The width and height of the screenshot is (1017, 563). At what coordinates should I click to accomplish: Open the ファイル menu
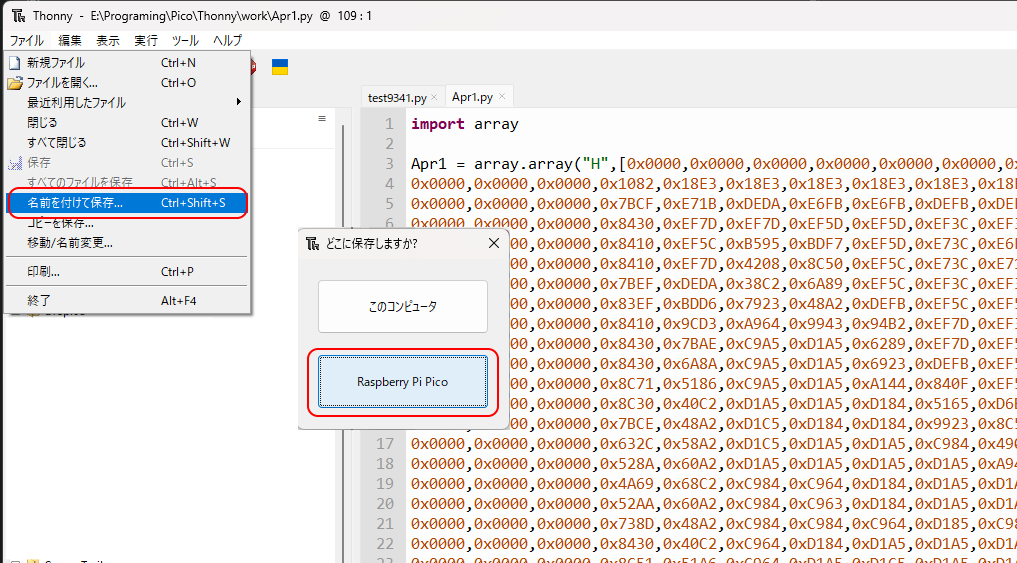(27, 40)
